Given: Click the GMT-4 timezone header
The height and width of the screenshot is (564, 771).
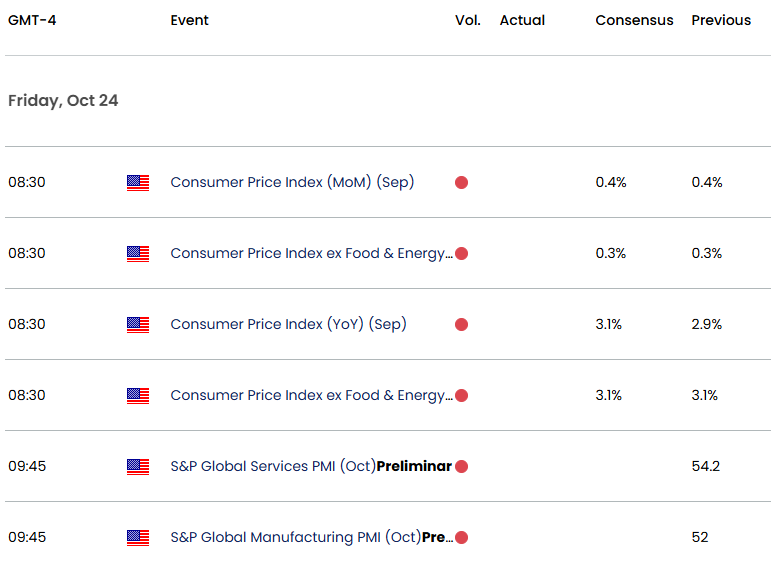Looking at the screenshot, I should (32, 20).
